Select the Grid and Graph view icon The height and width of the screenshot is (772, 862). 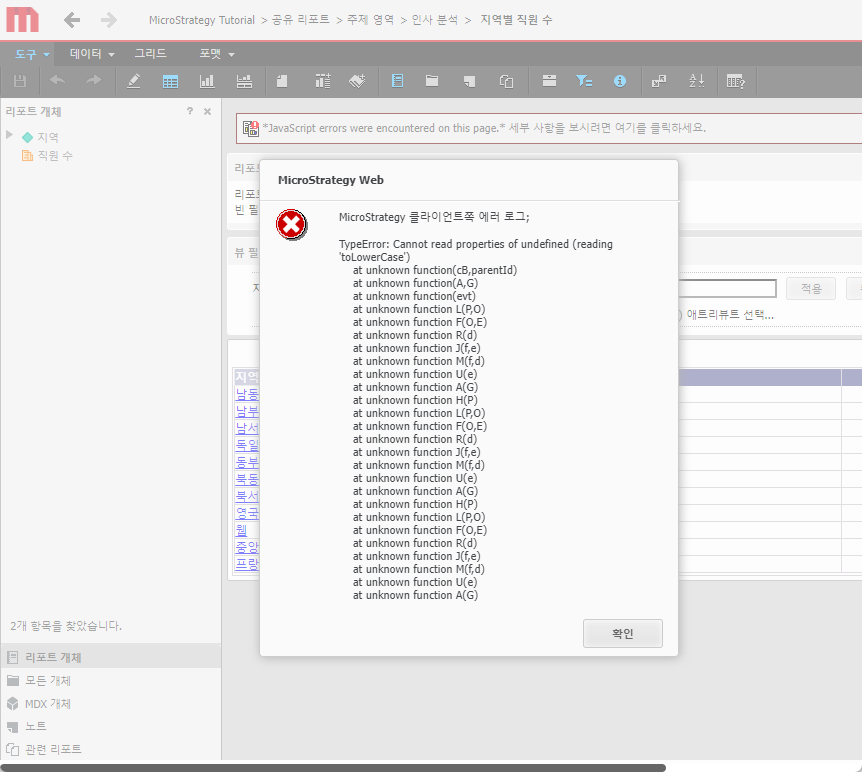(244, 81)
